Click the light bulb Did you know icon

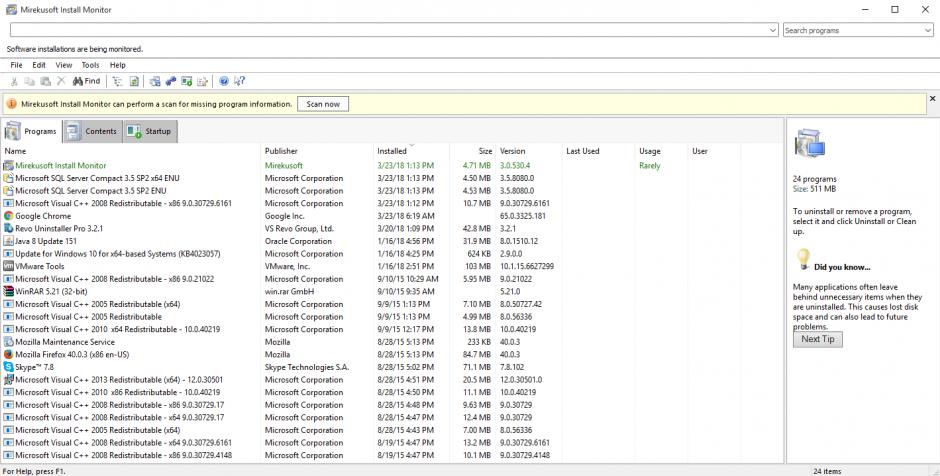(803, 259)
